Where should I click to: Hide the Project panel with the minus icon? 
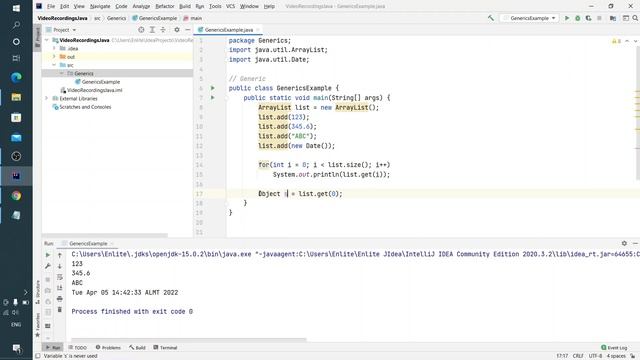point(187,30)
